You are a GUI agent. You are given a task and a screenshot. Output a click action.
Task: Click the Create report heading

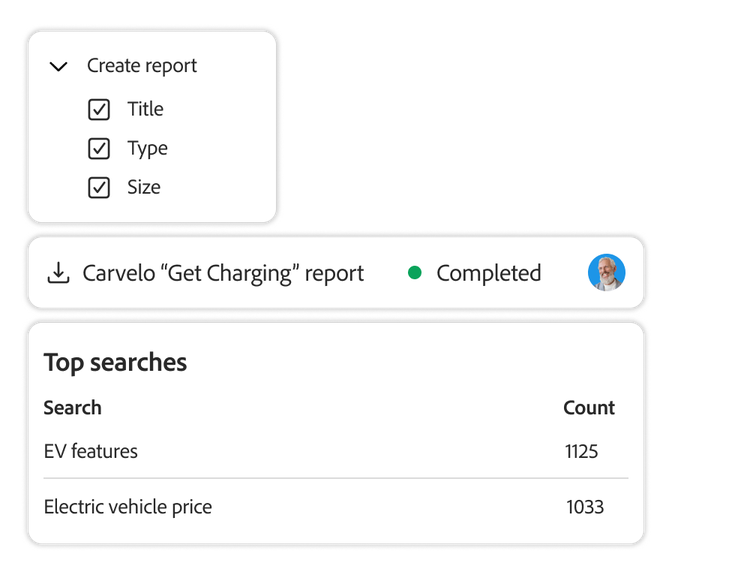142,66
